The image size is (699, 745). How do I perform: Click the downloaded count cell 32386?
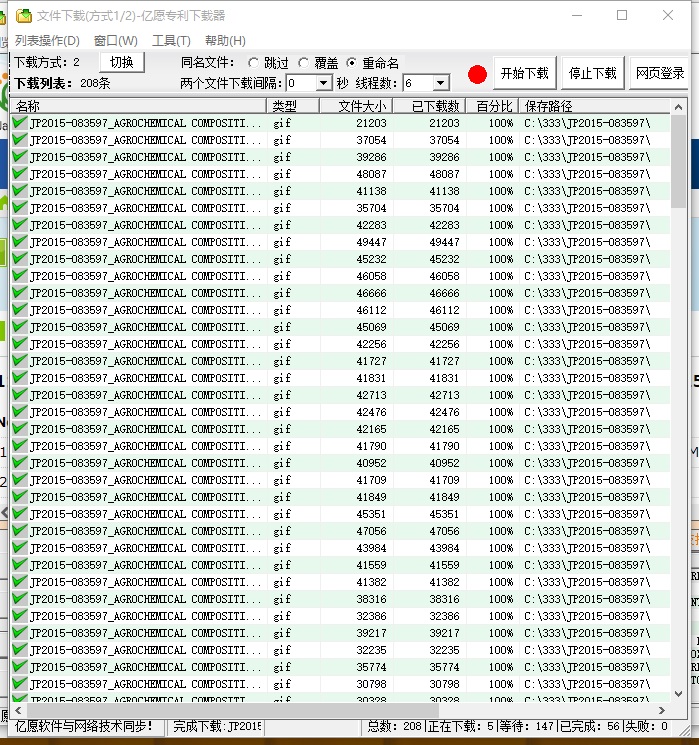pos(444,616)
